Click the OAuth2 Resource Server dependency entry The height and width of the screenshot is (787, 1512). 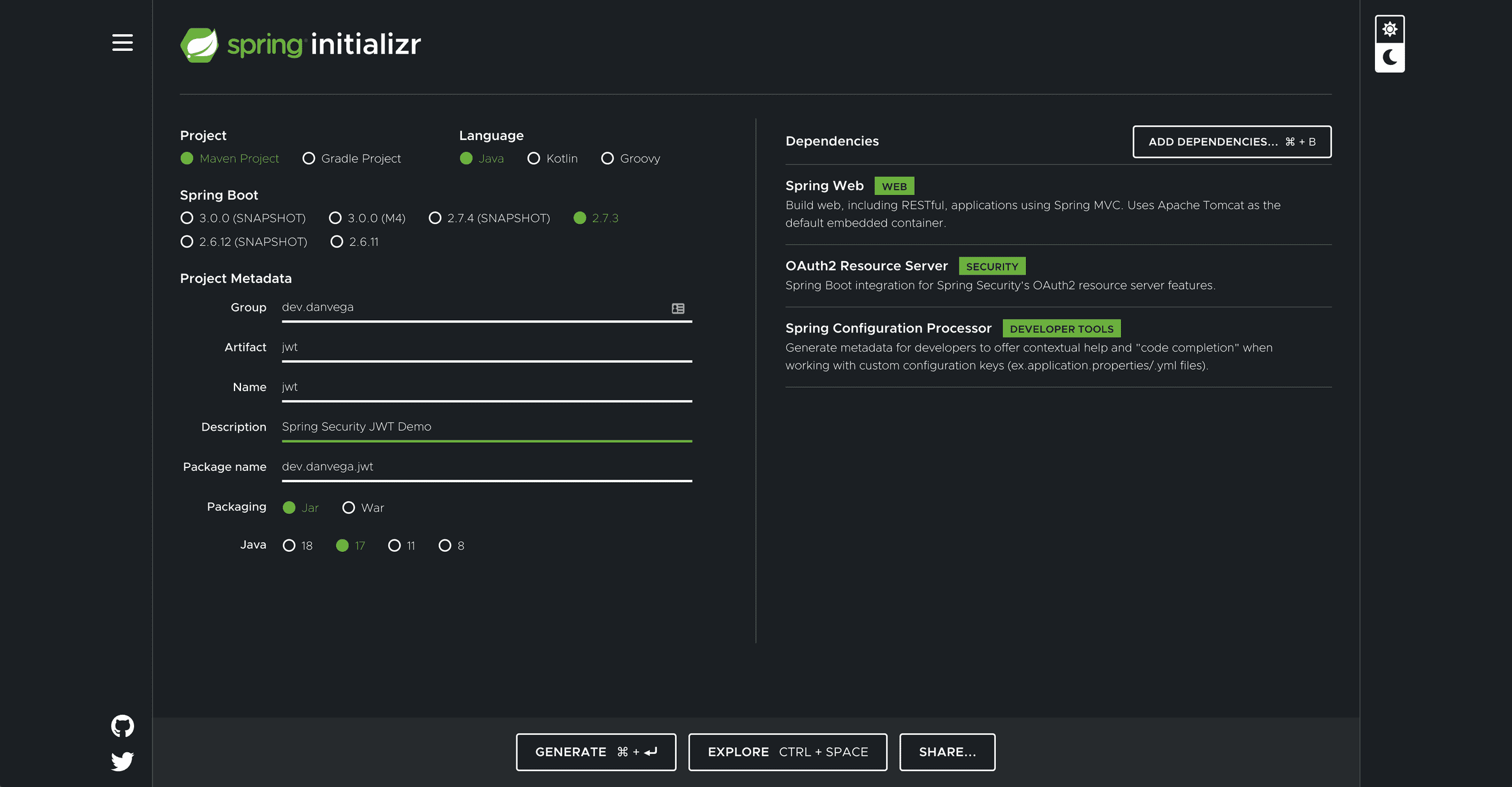point(866,266)
